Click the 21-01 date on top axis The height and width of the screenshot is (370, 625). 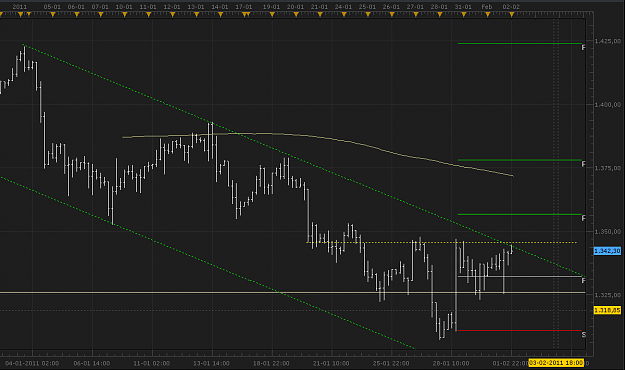pos(319,7)
